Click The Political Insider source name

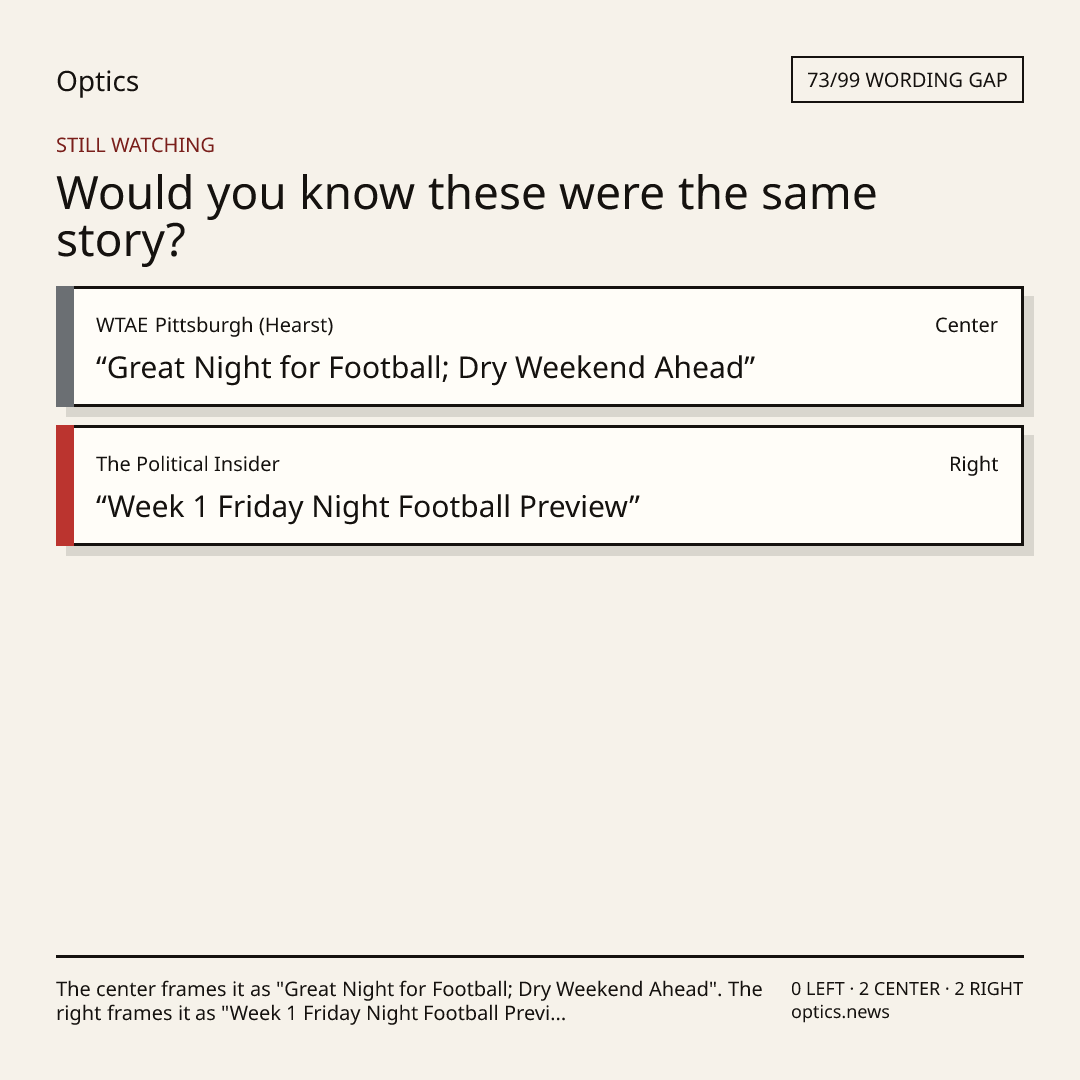187,464
